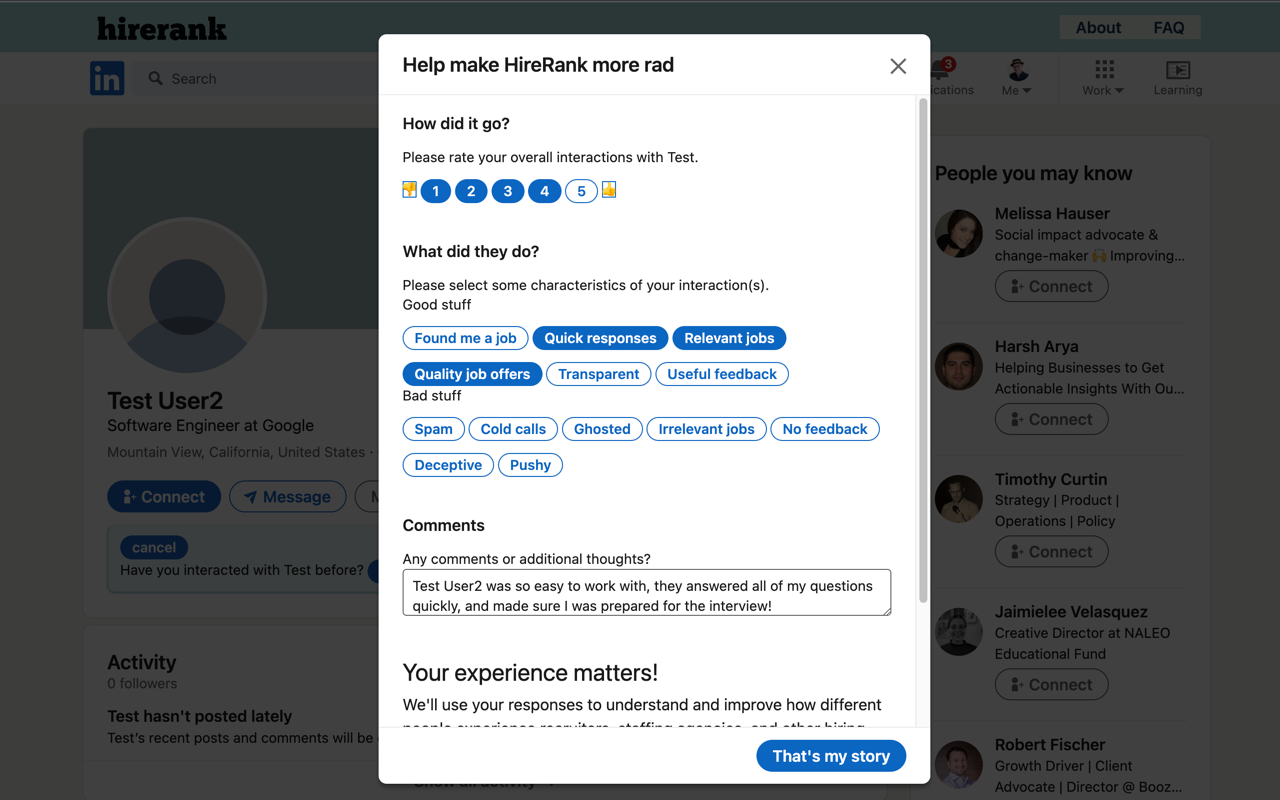Open Robert Fischer's profile photo
This screenshot has width=1280, height=800.
(x=959, y=765)
